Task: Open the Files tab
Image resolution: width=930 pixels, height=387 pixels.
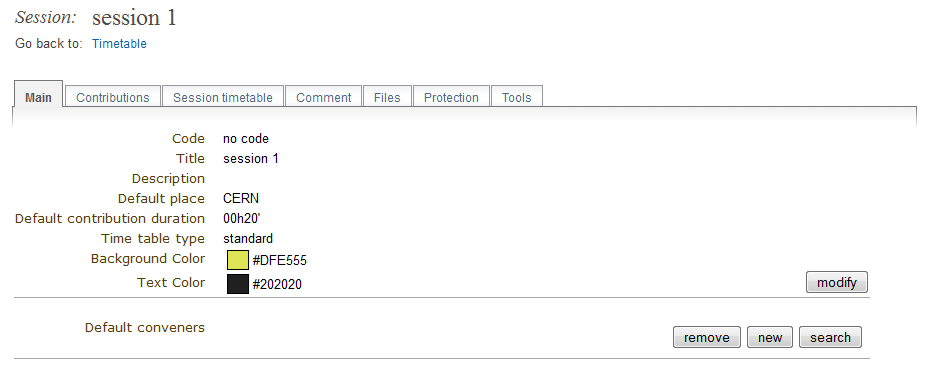Action: tap(387, 97)
